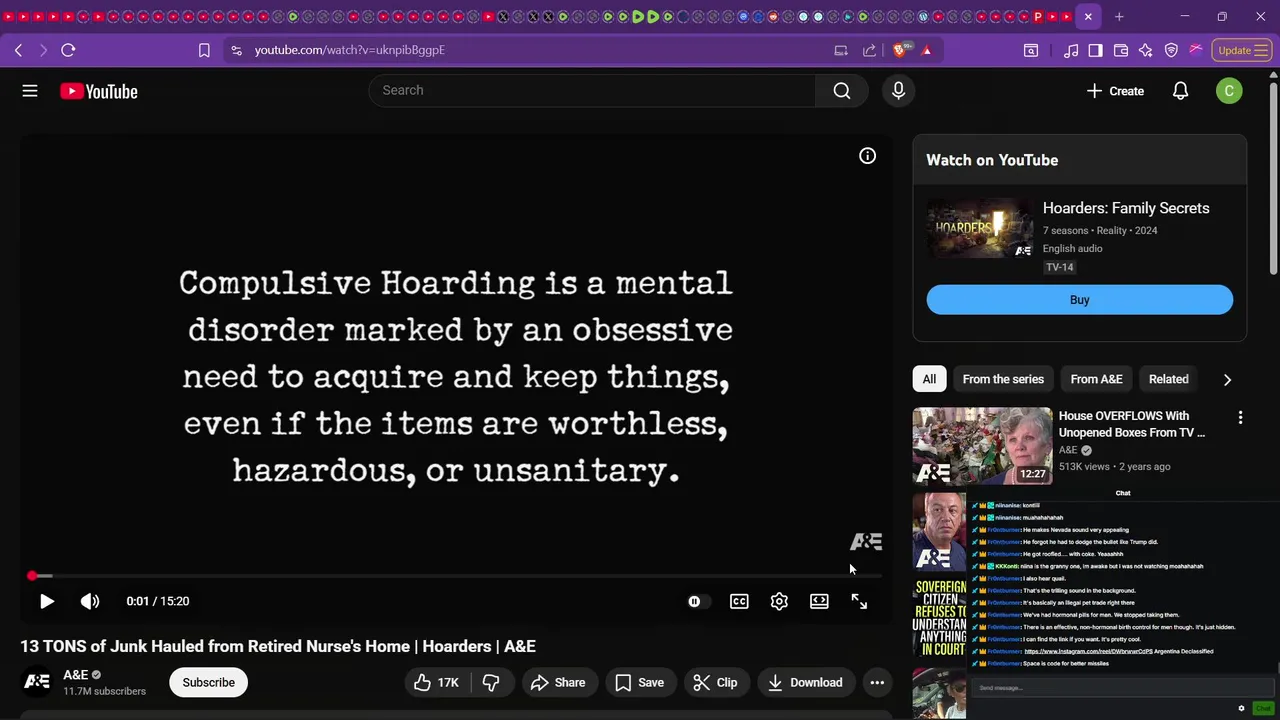Show video info card icon
The image size is (1280, 720).
[x=867, y=156]
